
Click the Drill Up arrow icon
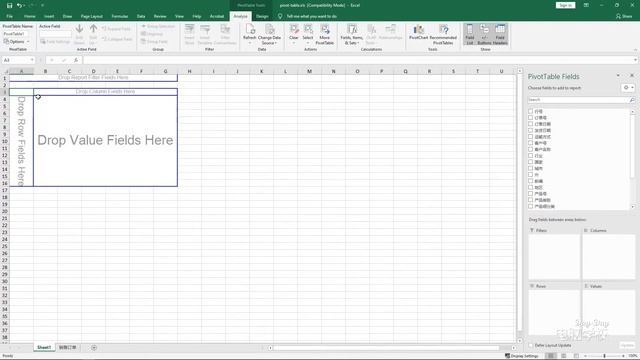[93, 34]
